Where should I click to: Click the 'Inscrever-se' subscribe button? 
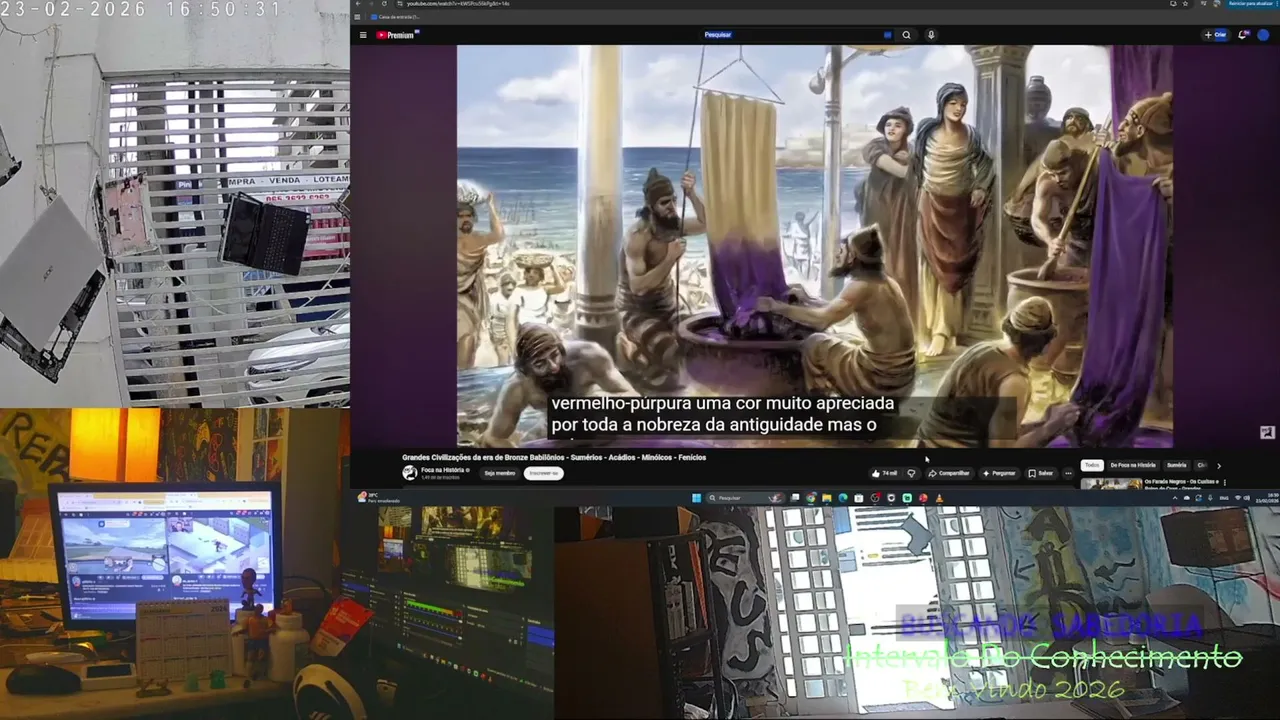click(543, 473)
